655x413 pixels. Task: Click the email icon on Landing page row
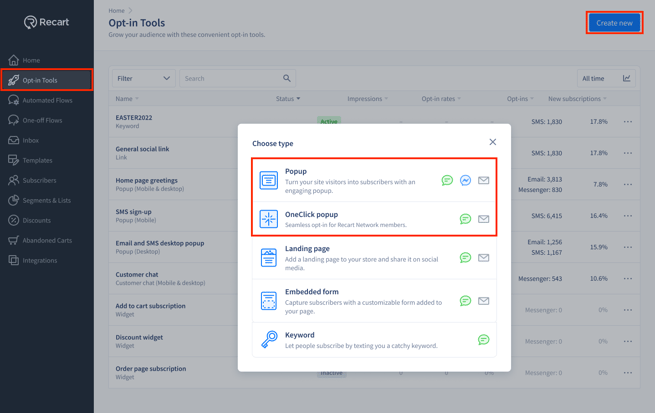(483, 258)
